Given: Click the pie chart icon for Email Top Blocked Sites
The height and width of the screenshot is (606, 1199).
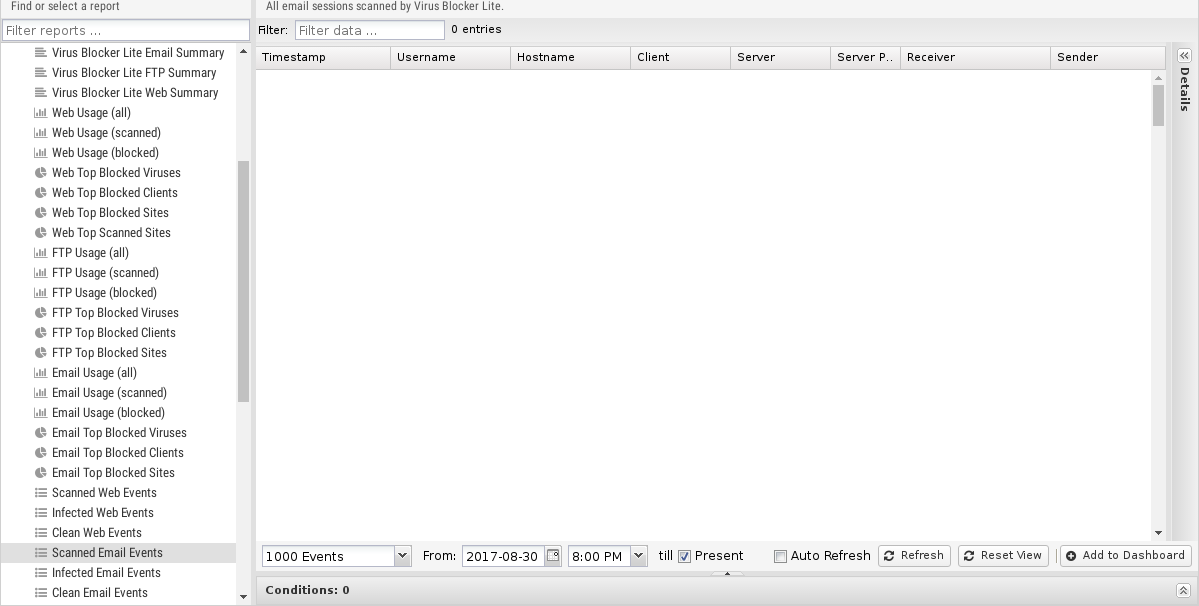Looking at the screenshot, I should 41,473.
